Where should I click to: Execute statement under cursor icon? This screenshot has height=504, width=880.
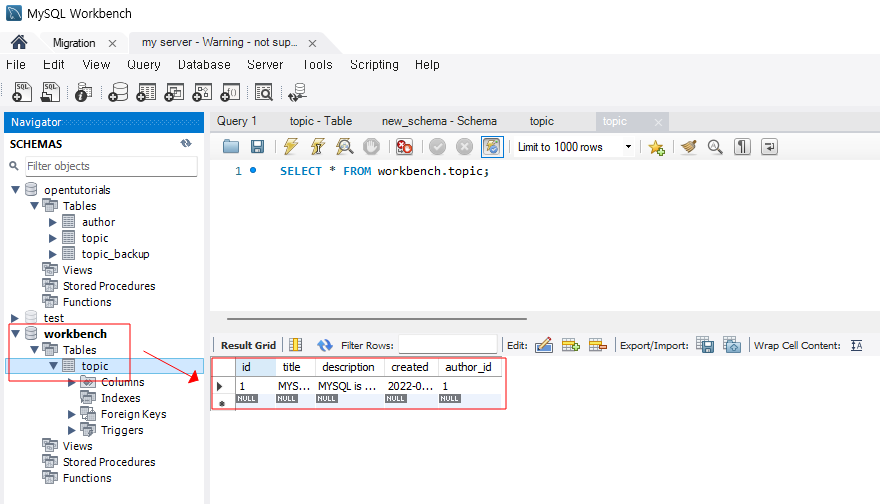[x=318, y=147]
